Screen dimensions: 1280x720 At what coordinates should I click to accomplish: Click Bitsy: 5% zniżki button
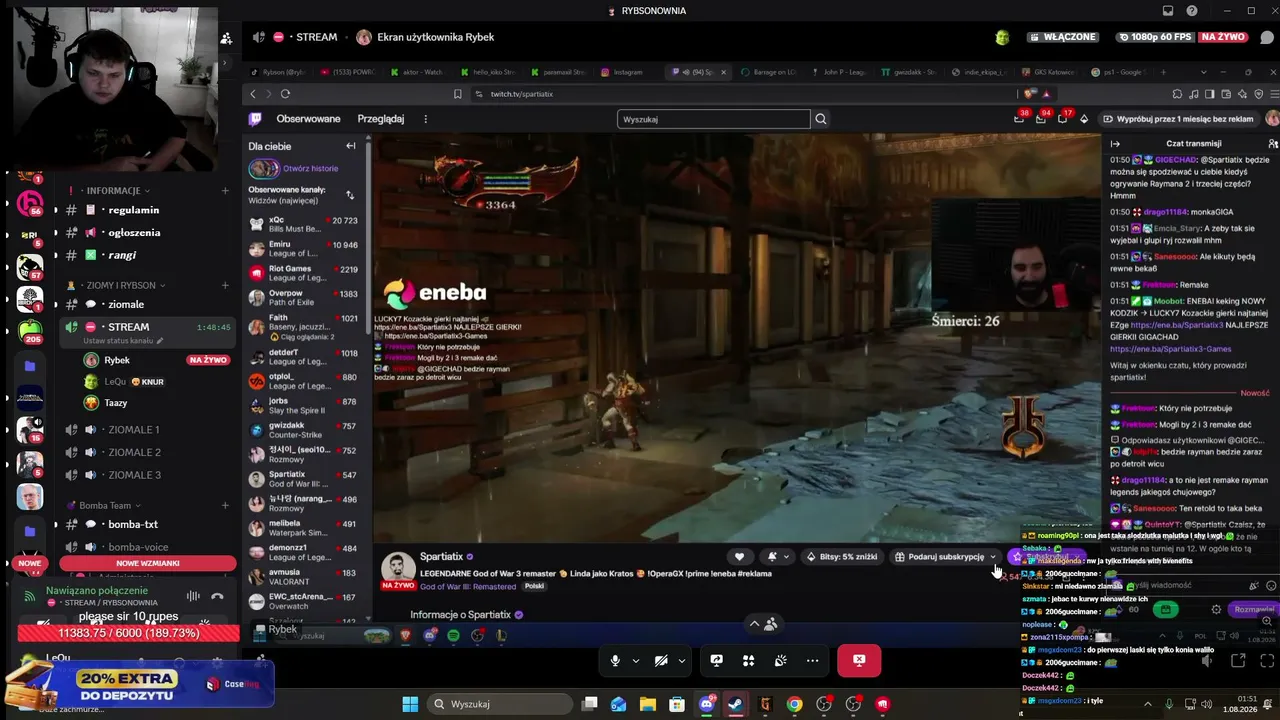842,557
